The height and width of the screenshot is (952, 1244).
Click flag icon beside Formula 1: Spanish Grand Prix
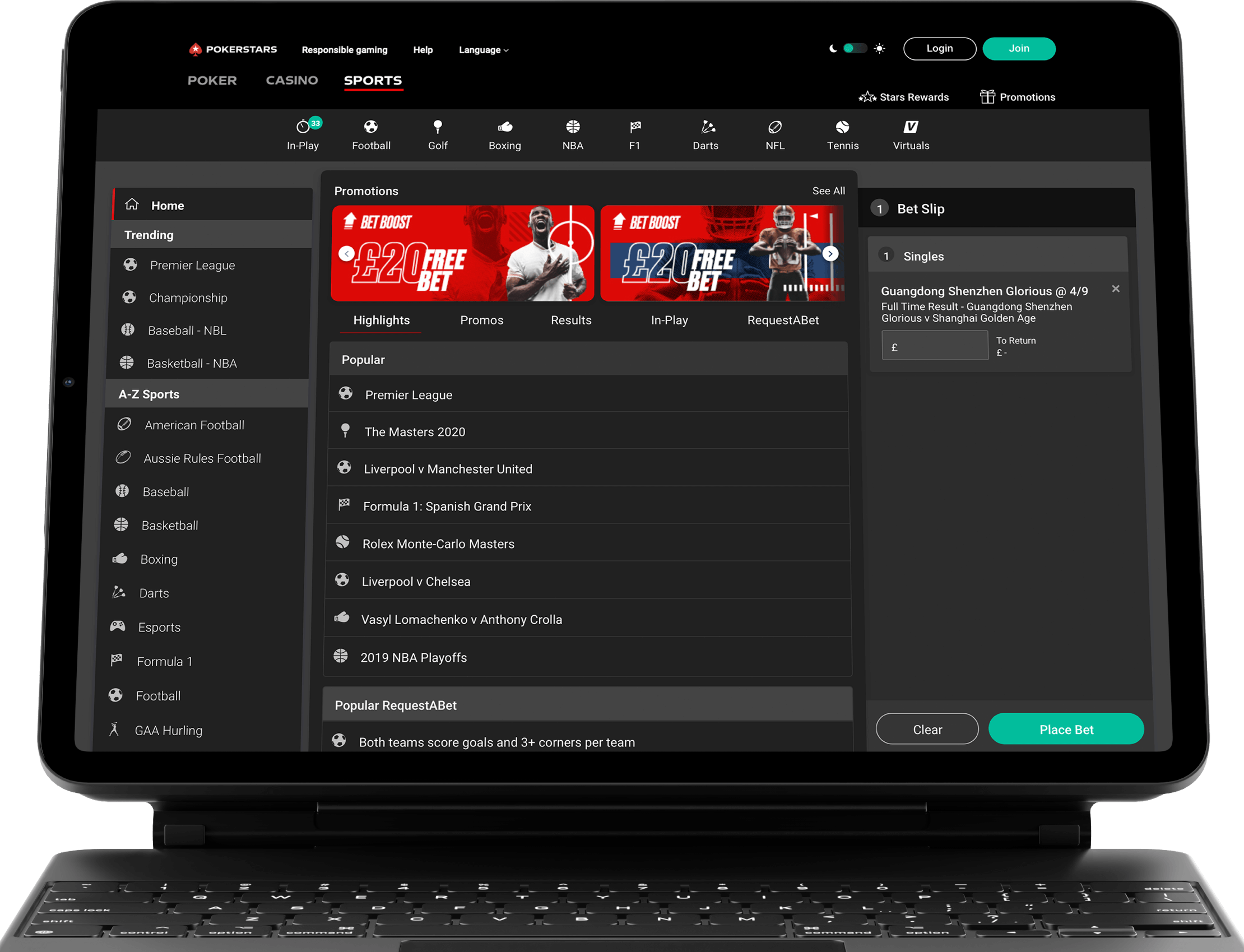[x=344, y=505]
